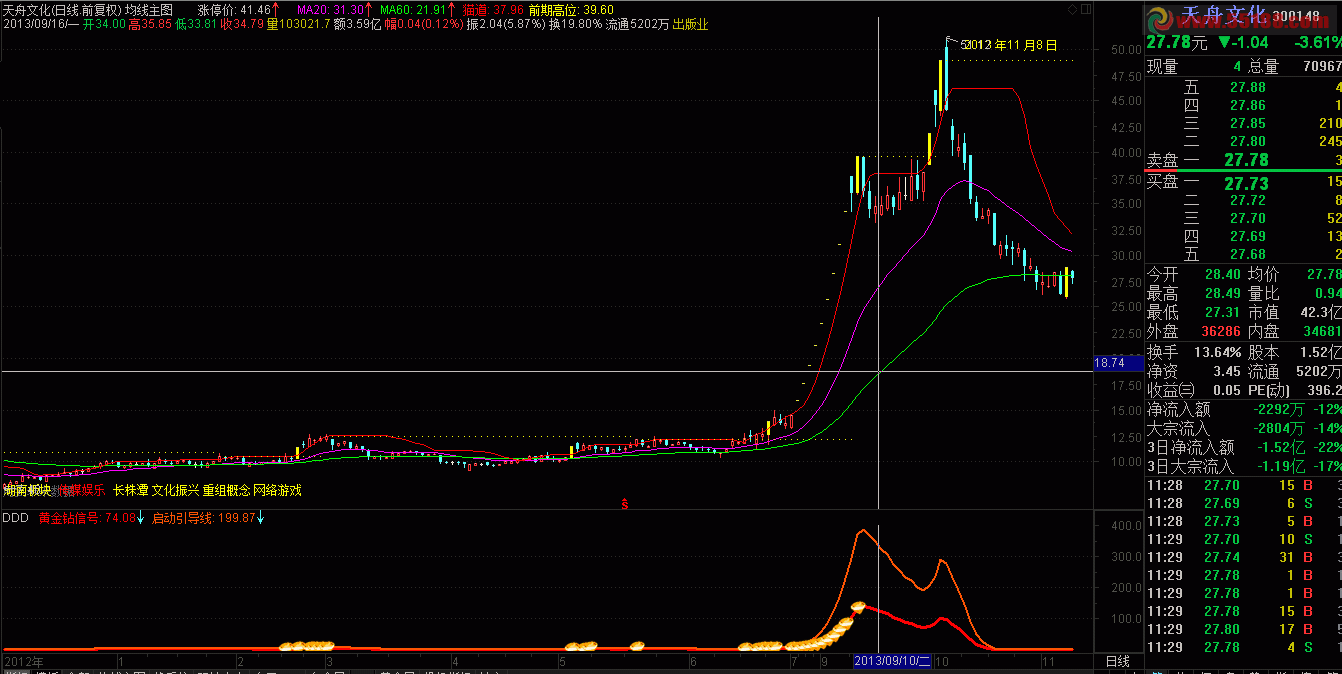The width and height of the screenshot is (1342, 674).
Task: Click the 大宗流入 -2804万 row
Action: coord(1244,428)
